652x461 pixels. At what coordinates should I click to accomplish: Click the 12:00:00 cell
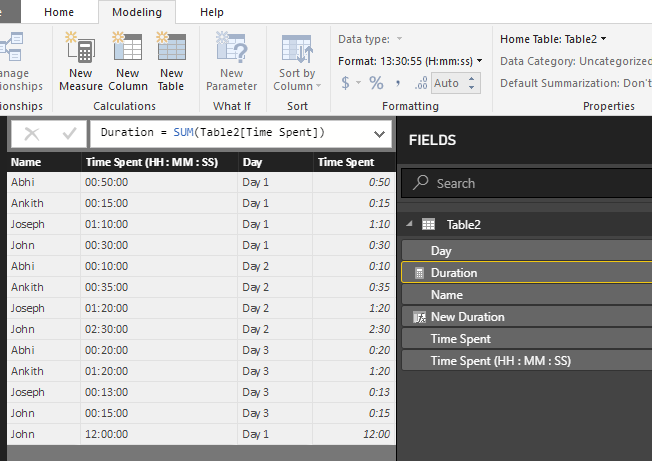point(159,434)
